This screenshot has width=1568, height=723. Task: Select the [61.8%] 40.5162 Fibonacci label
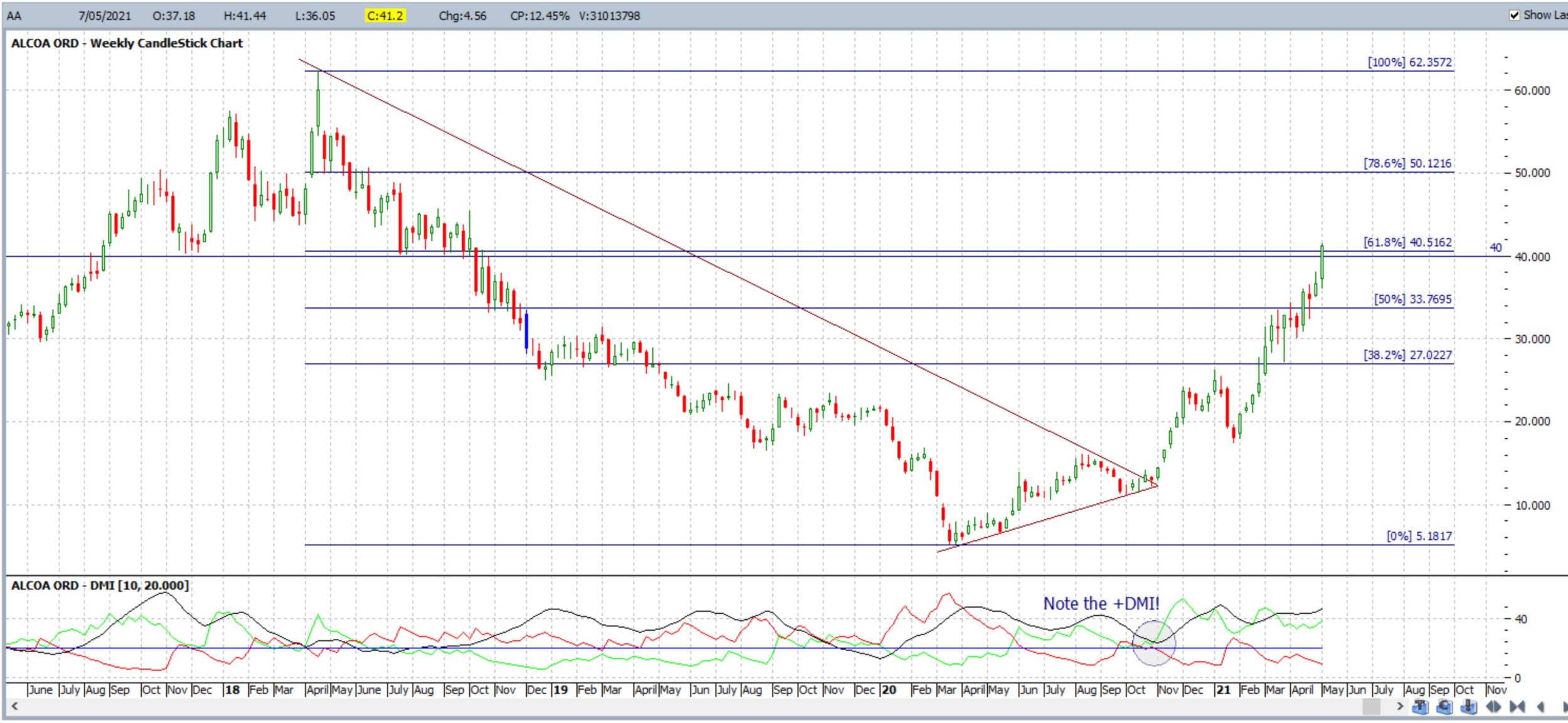1407,242
